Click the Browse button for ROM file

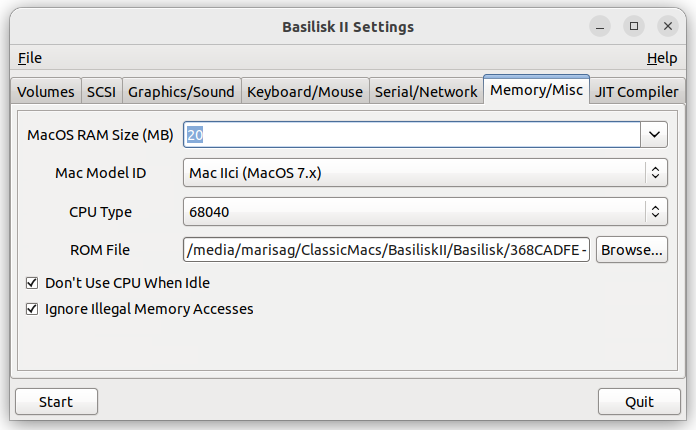click(x=632, y=250)
